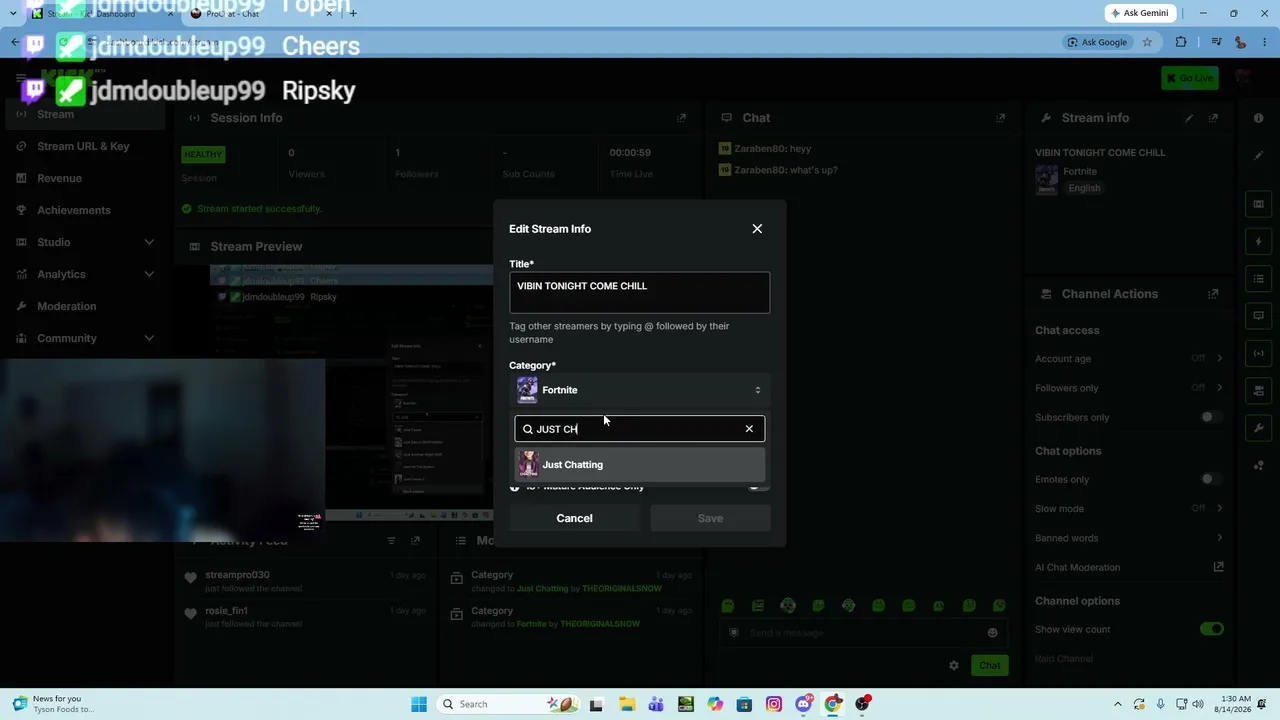Open OBS Studio from the taskbar
The width and height of the screenshot is (1280, 720).
pos(862,704)
